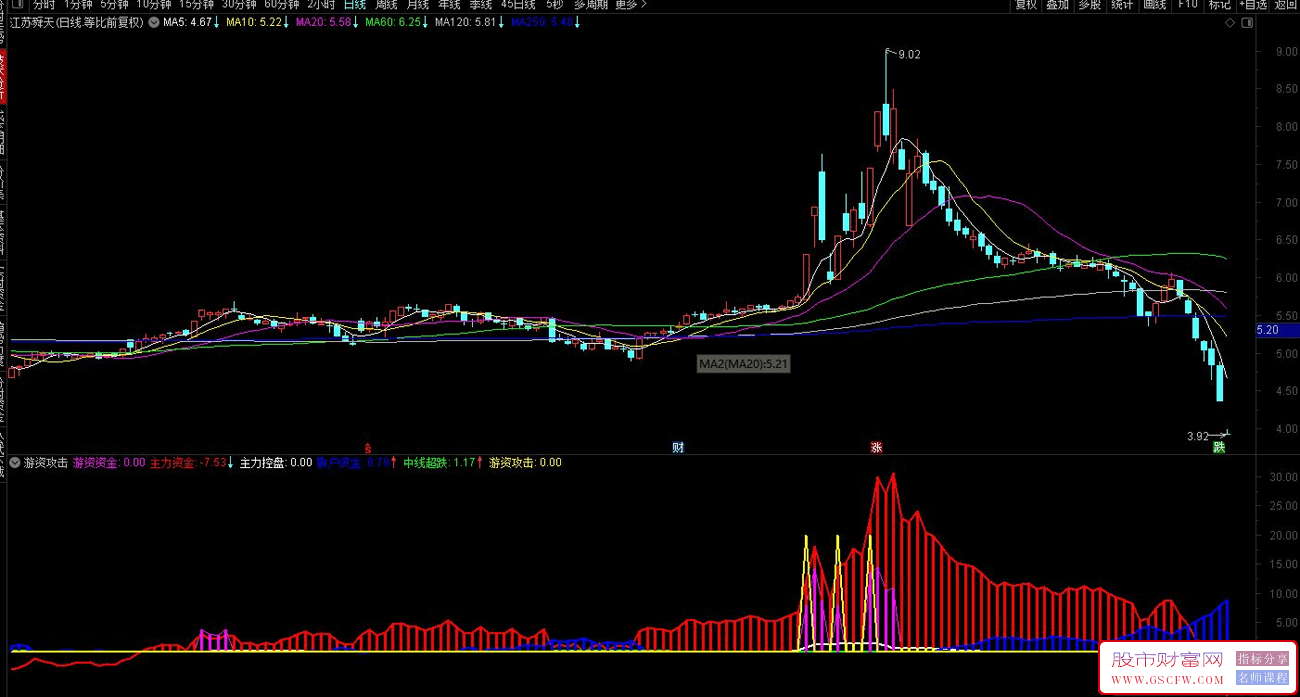
Task: Open the 复权 adjustment menu
Action: coord(1026,4)
